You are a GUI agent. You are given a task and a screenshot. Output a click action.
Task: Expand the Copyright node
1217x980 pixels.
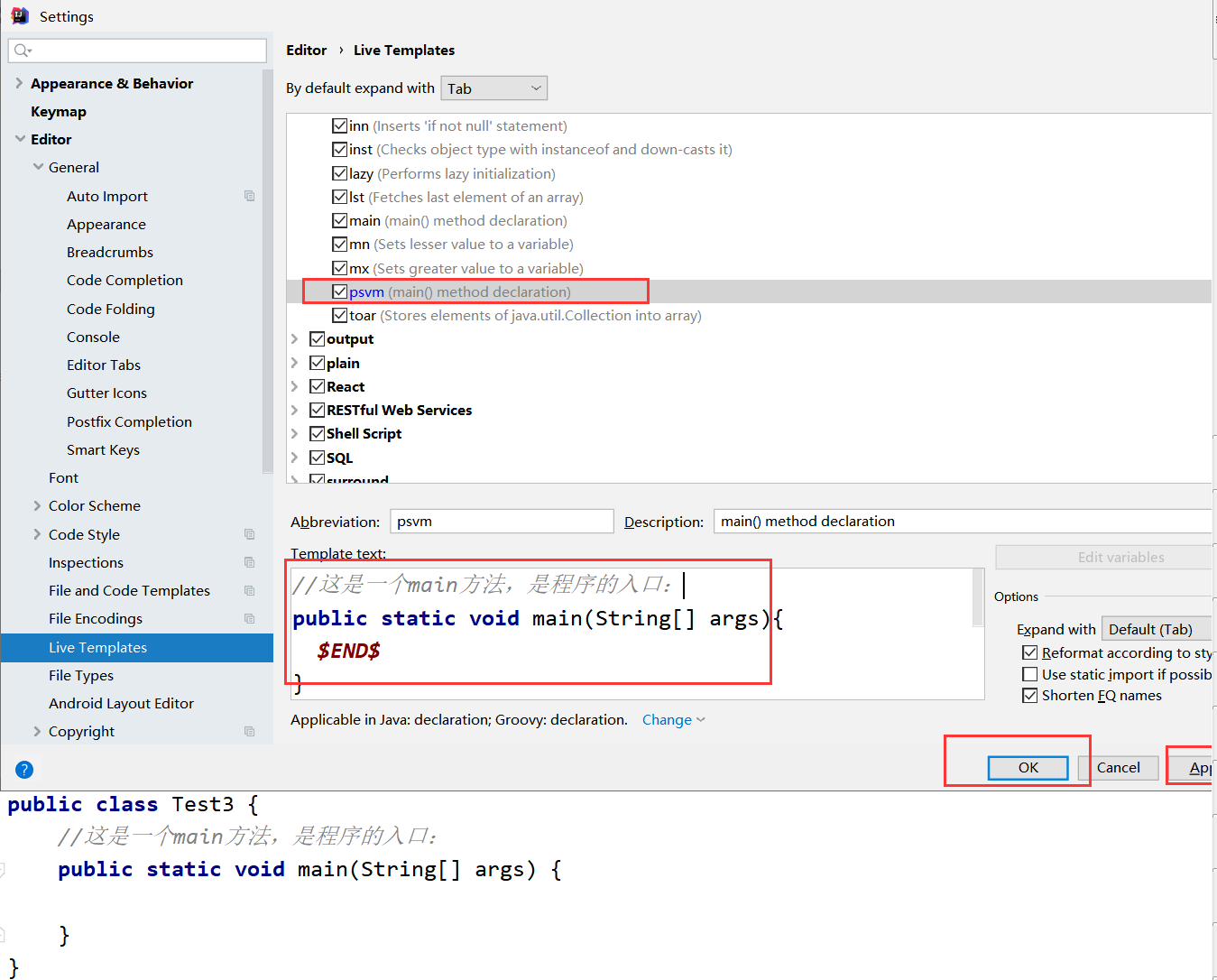[37, 731]
